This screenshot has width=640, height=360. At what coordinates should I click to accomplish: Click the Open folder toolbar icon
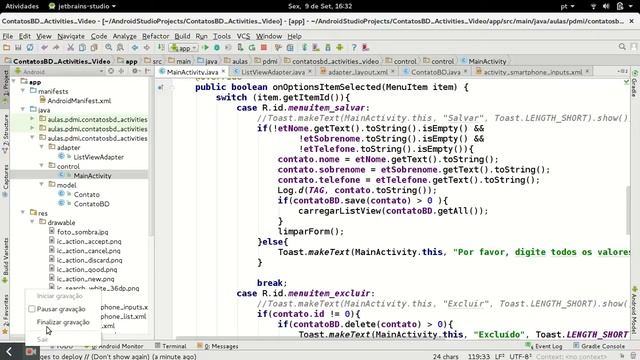tap(7, 48)
